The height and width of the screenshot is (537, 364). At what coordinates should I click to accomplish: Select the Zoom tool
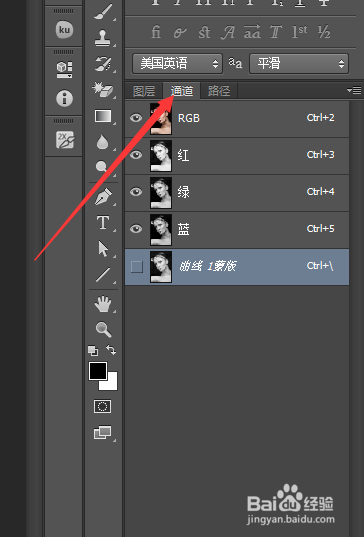(x=103, y=329)
